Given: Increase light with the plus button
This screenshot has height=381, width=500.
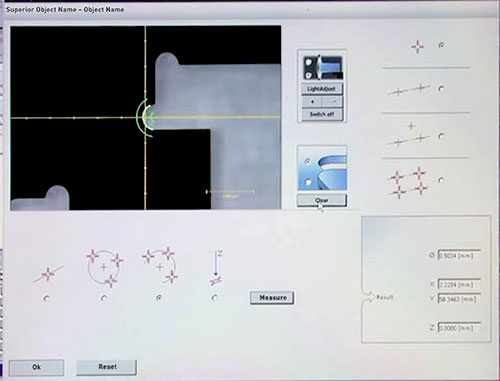Looking at the screenshot, I should (312, 102).
